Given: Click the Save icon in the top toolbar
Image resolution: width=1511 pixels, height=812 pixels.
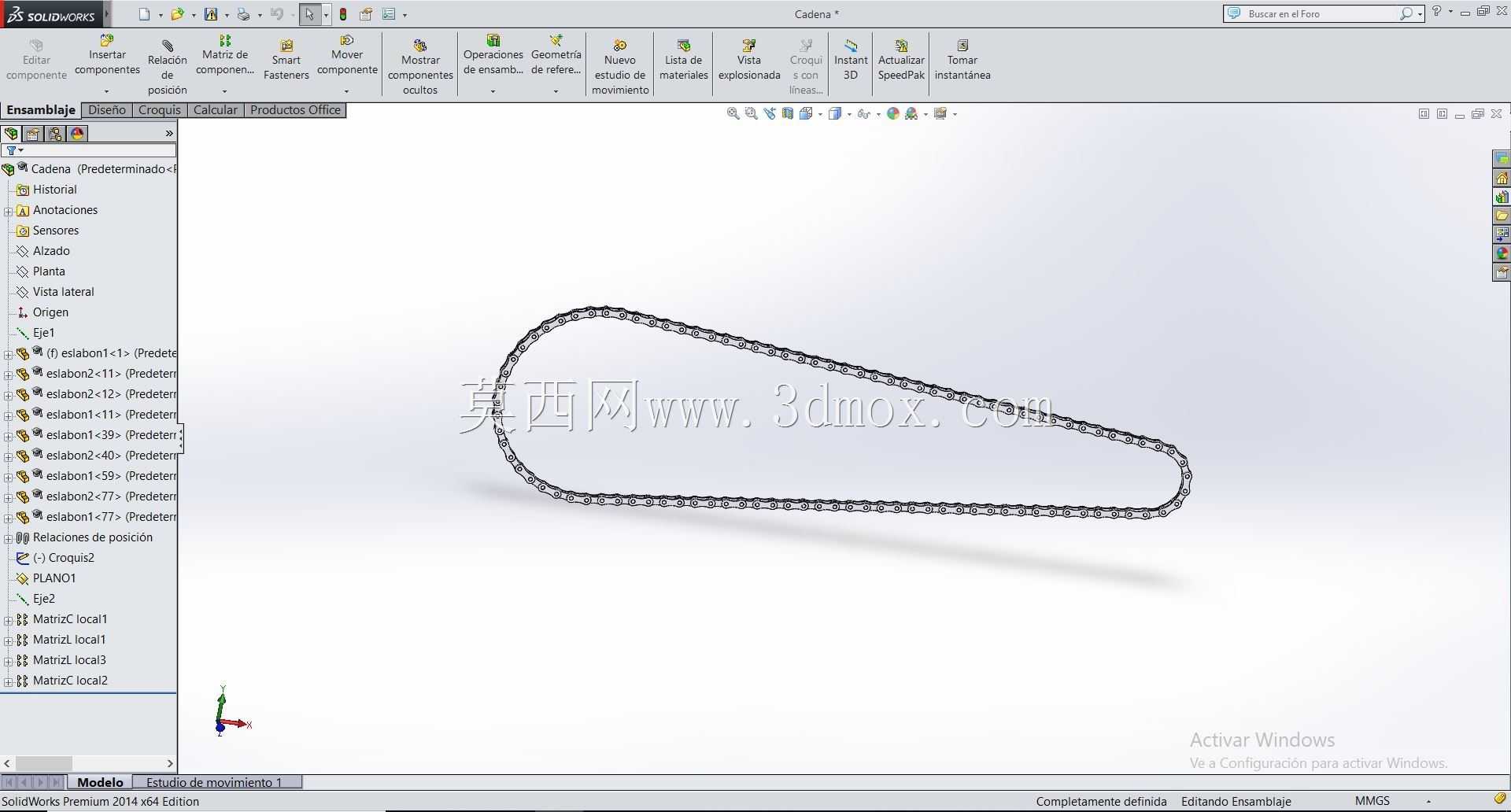Looking at the screenshot, I should click(211, 14).
